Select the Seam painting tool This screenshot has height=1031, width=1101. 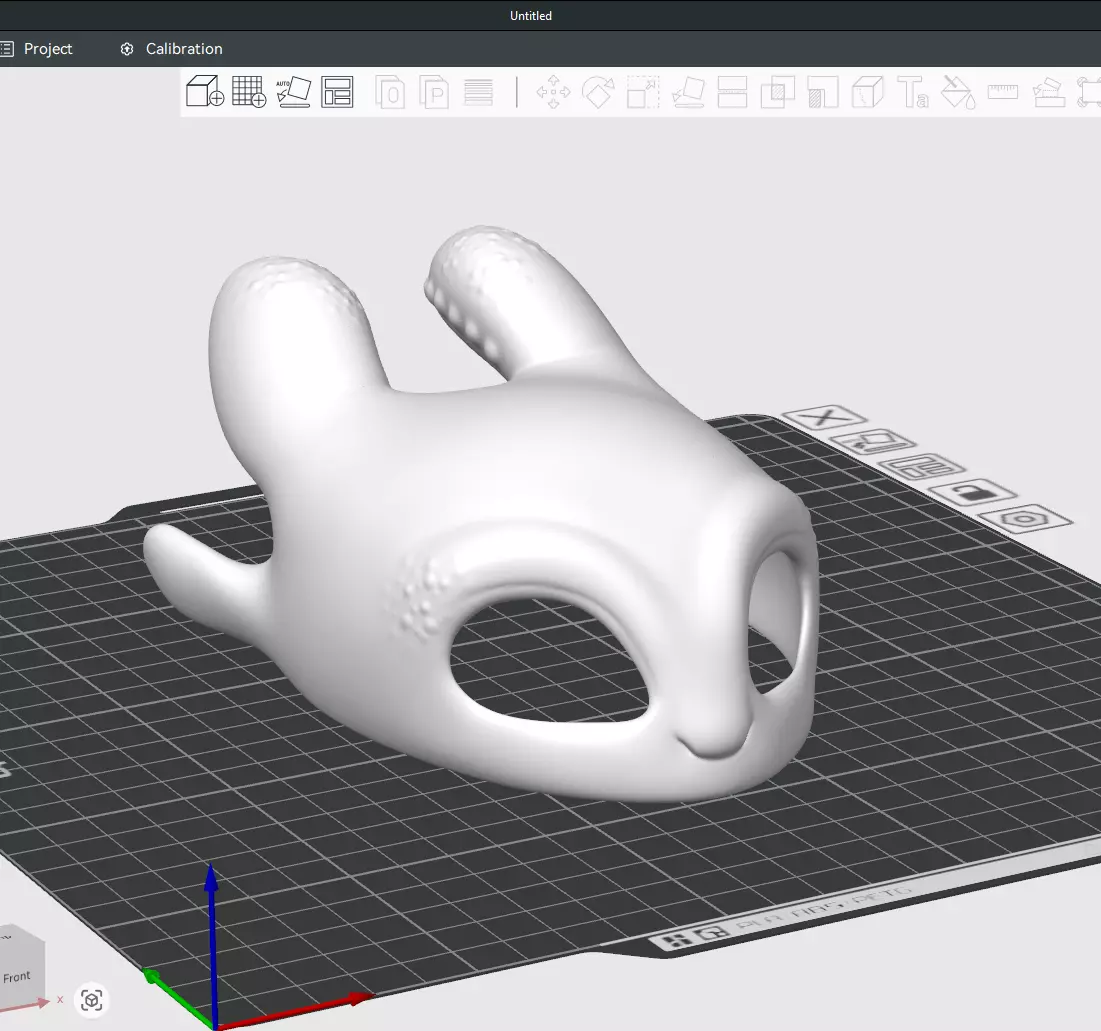868,92
